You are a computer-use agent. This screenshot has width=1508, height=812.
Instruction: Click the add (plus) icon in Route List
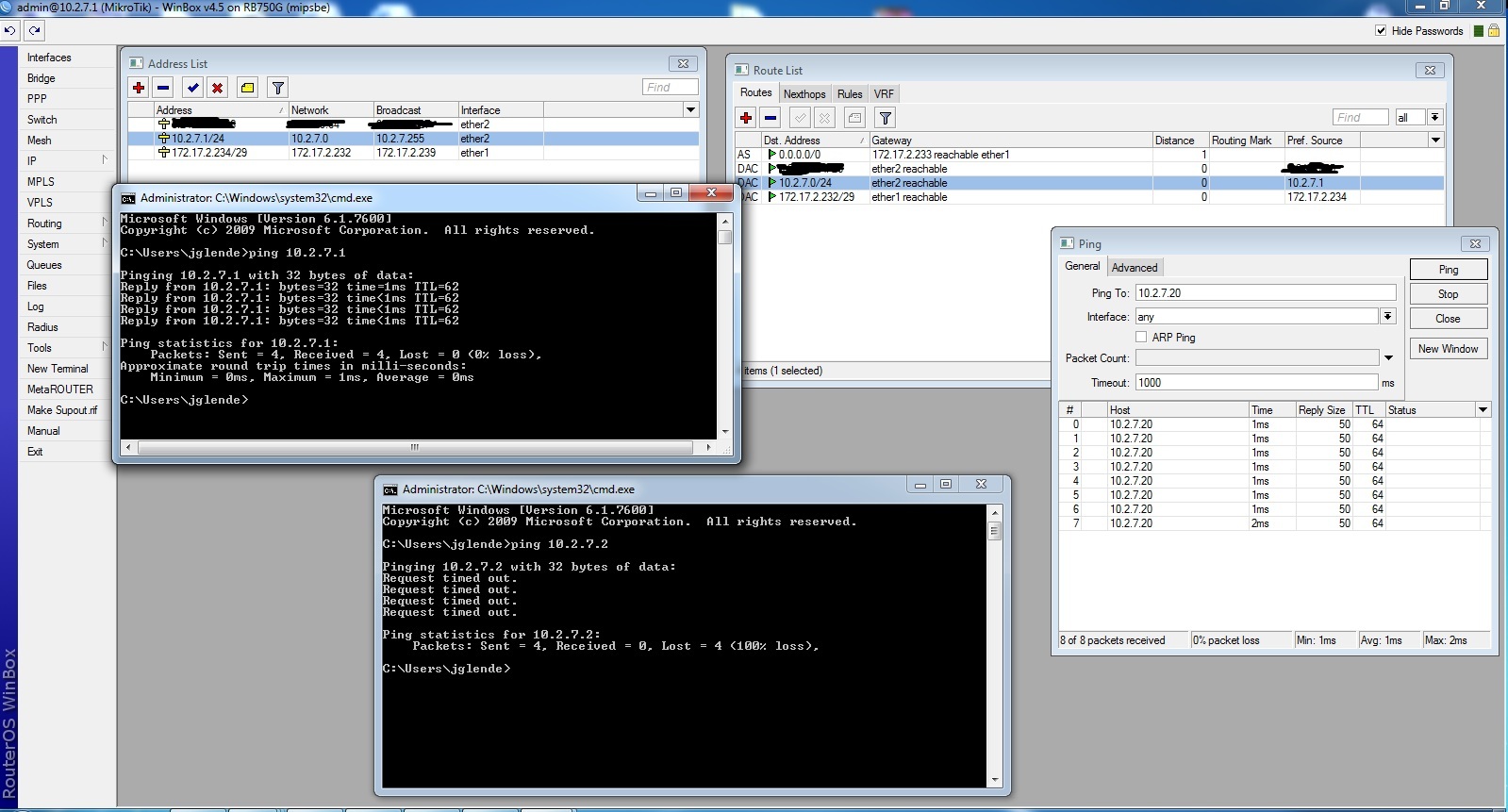click(746, 118)
